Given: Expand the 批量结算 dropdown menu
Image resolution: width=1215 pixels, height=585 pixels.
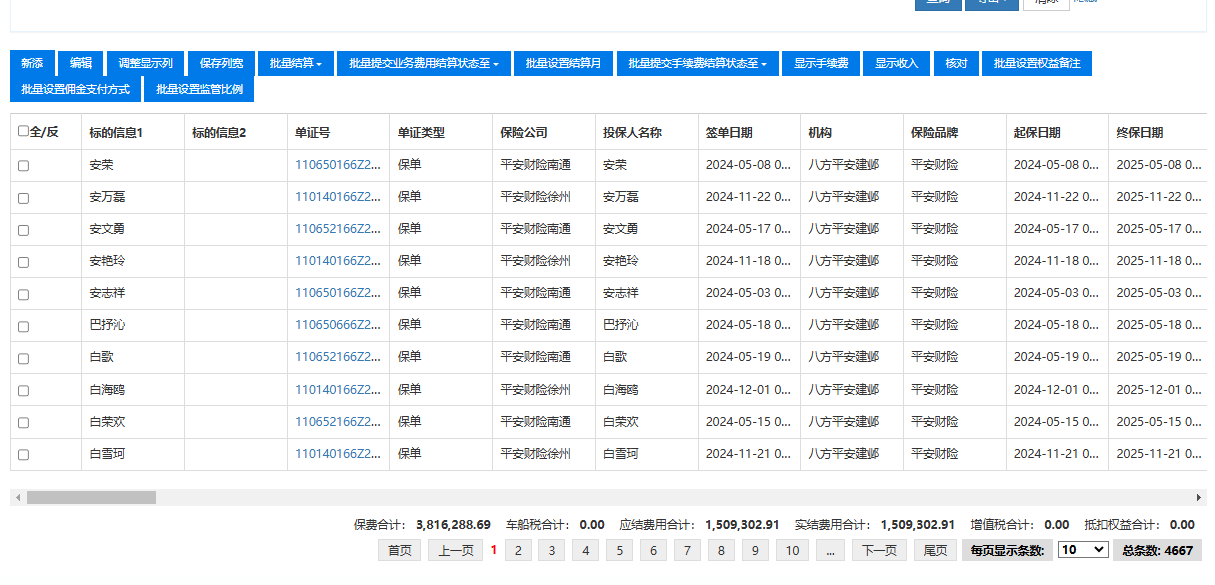Looking at the screenshot, I should tap(295, 63).
